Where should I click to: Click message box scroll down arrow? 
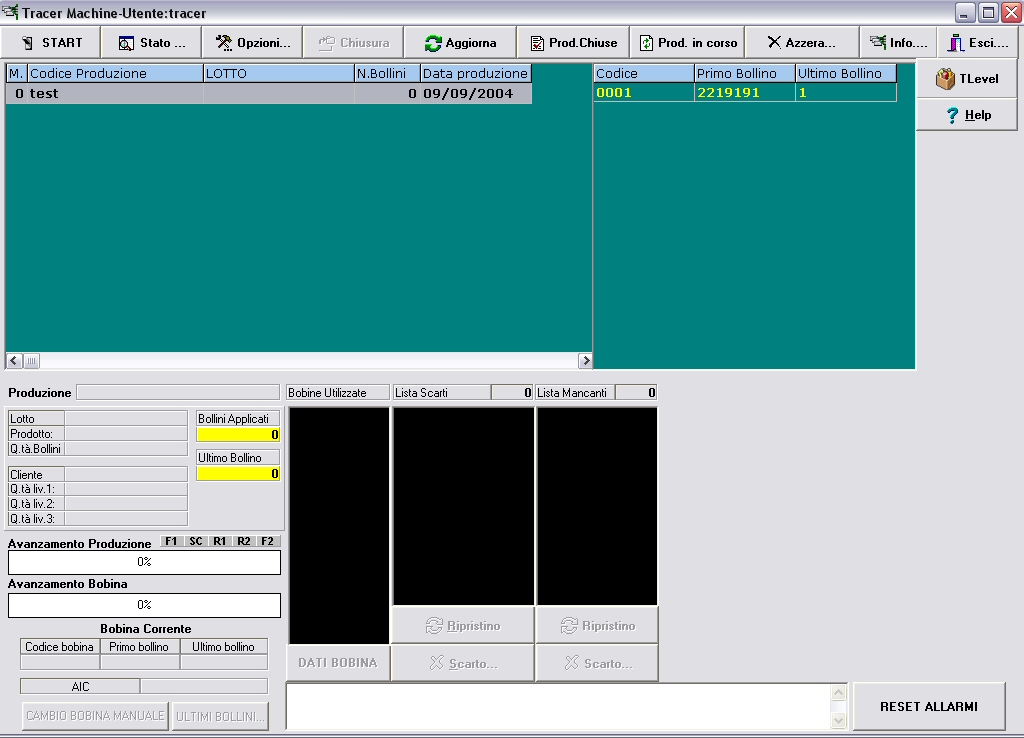pos(839,720)
